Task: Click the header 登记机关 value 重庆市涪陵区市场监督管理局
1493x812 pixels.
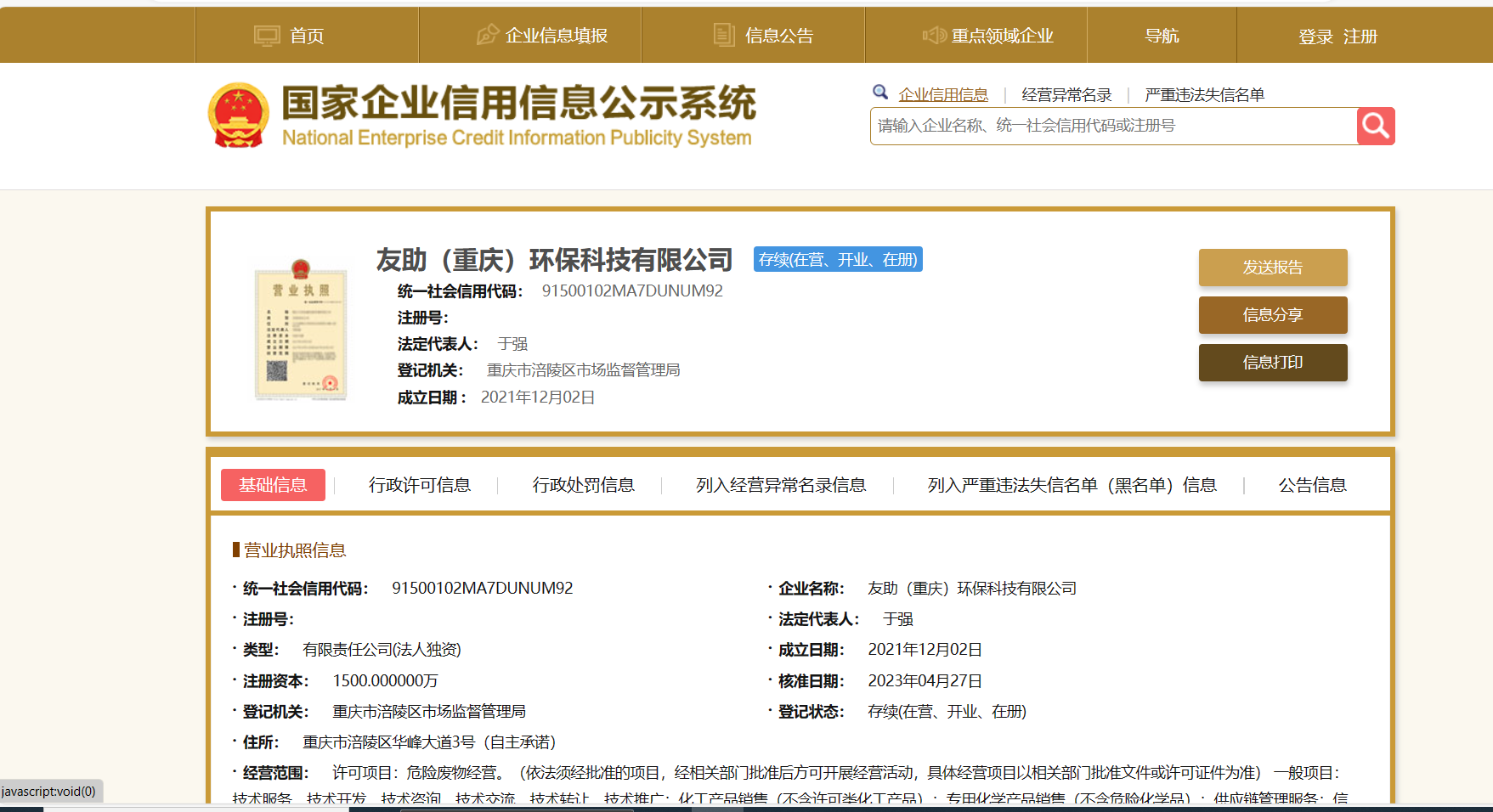Action: click(x=583, y=370)
